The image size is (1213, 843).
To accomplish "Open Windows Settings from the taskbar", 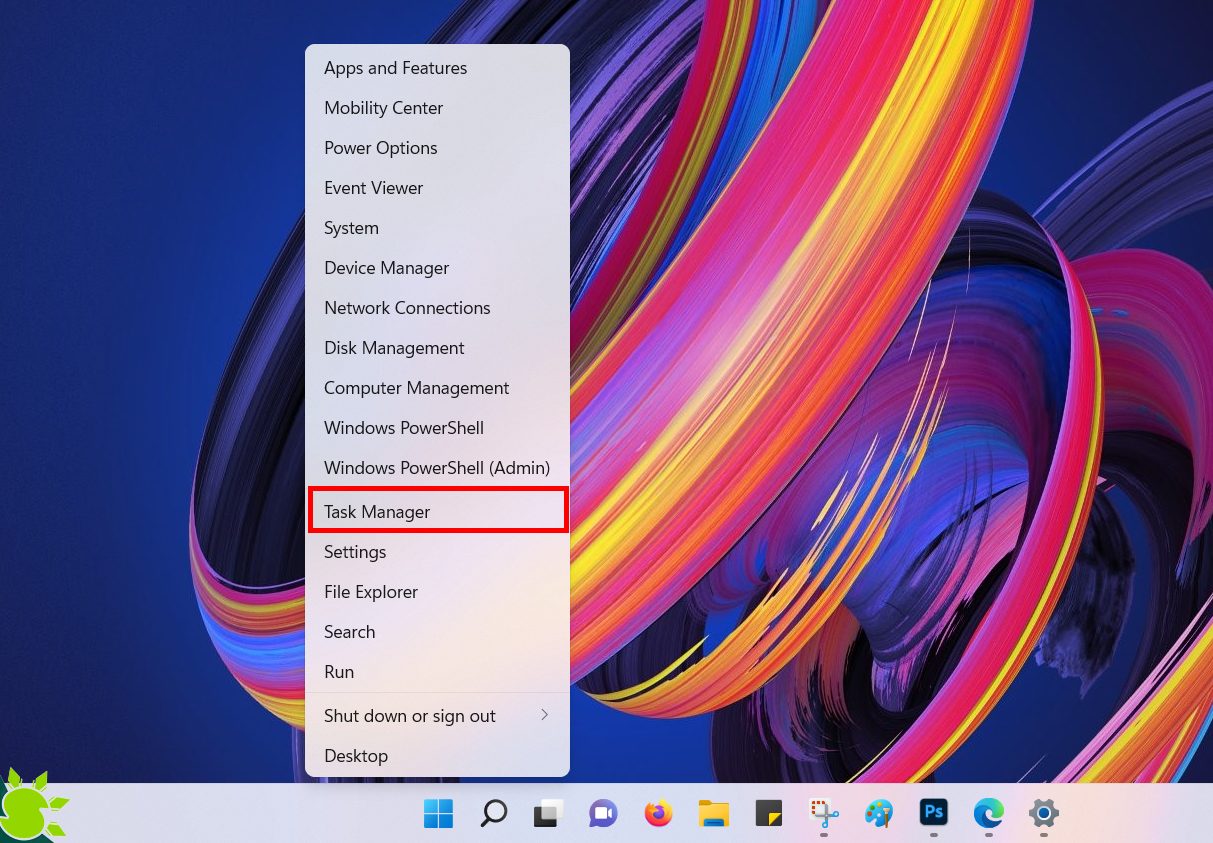I will (1043, 814).
